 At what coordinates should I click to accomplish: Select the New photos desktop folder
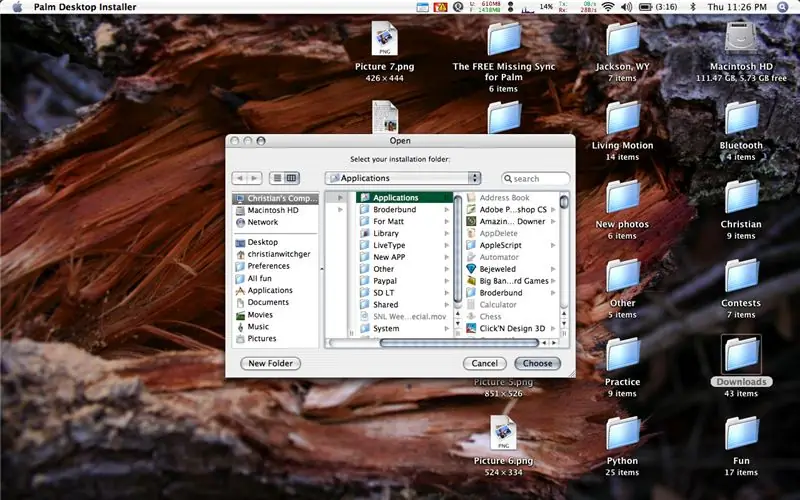tap(622, 196)
